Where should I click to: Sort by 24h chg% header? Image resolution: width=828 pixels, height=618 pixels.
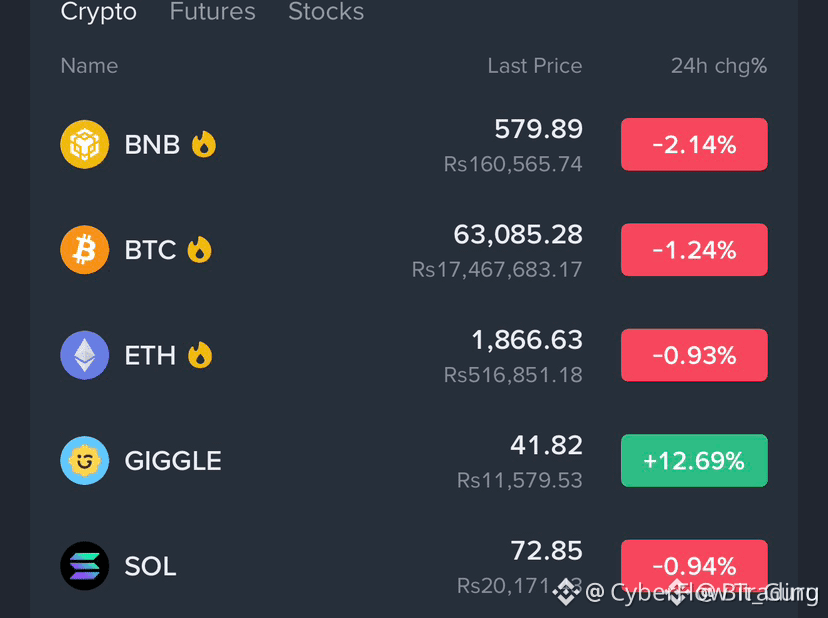(x=719, y=66)
